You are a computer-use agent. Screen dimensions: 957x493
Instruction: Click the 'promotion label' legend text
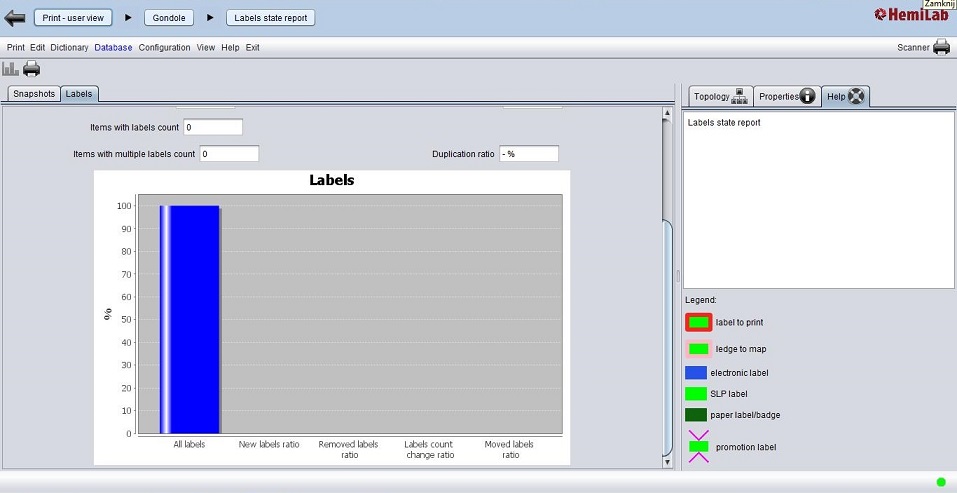coord(746,447)
